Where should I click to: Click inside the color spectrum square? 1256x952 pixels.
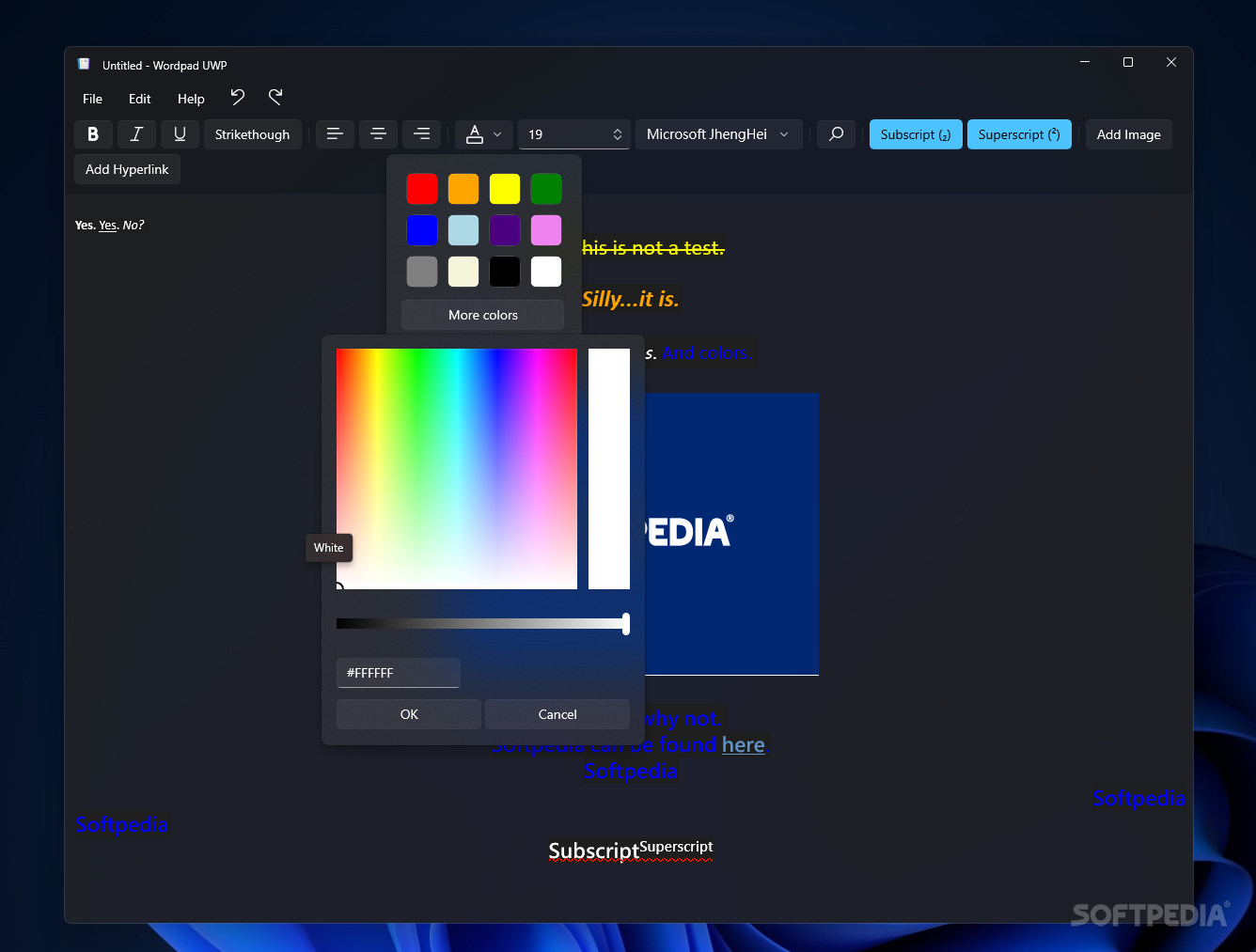(457, 469)
